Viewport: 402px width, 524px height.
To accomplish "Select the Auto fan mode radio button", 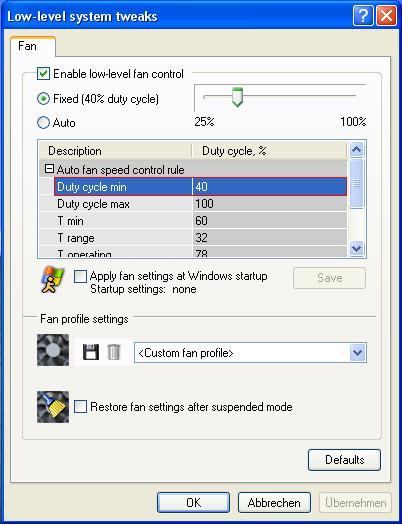I will point(43,123).
